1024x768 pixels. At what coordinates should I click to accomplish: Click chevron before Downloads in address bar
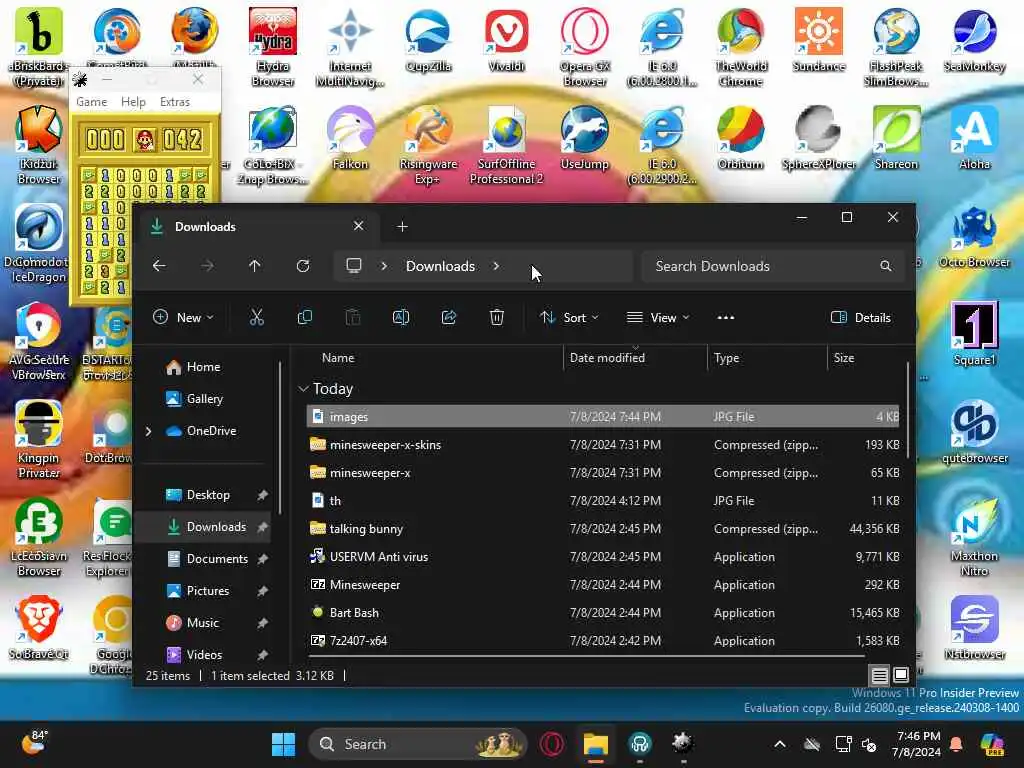click(384, 266)
